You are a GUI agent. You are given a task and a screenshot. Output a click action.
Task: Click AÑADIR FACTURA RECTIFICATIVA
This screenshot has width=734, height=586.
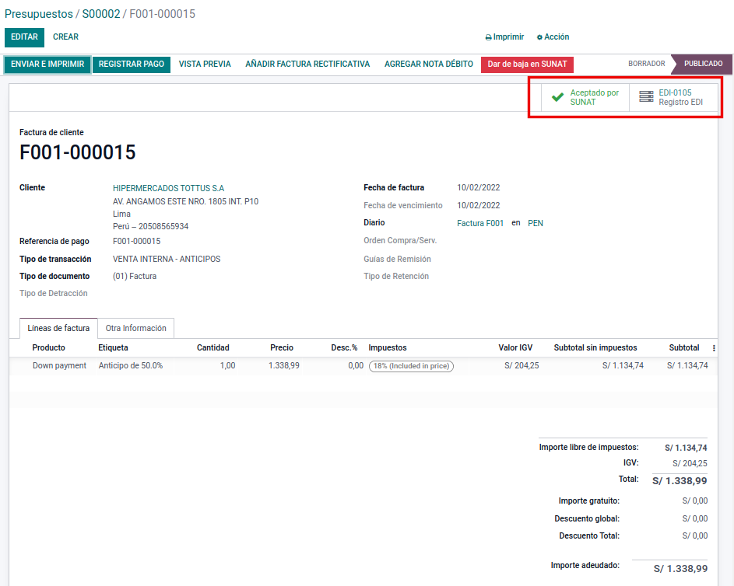tap(307, 64)
